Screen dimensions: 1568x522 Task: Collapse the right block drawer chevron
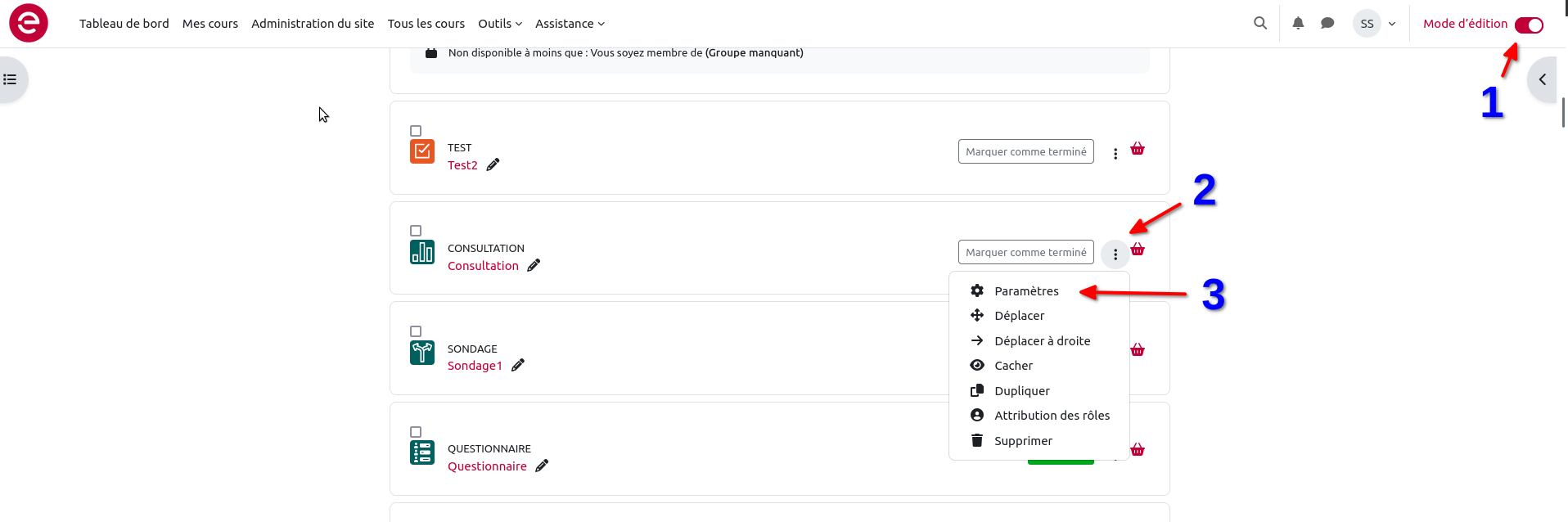coord(1543,79)
